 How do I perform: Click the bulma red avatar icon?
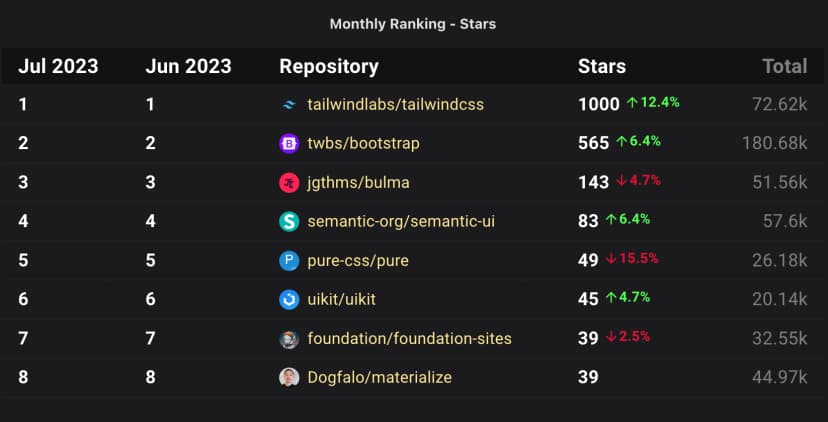(x=289, y=183)
